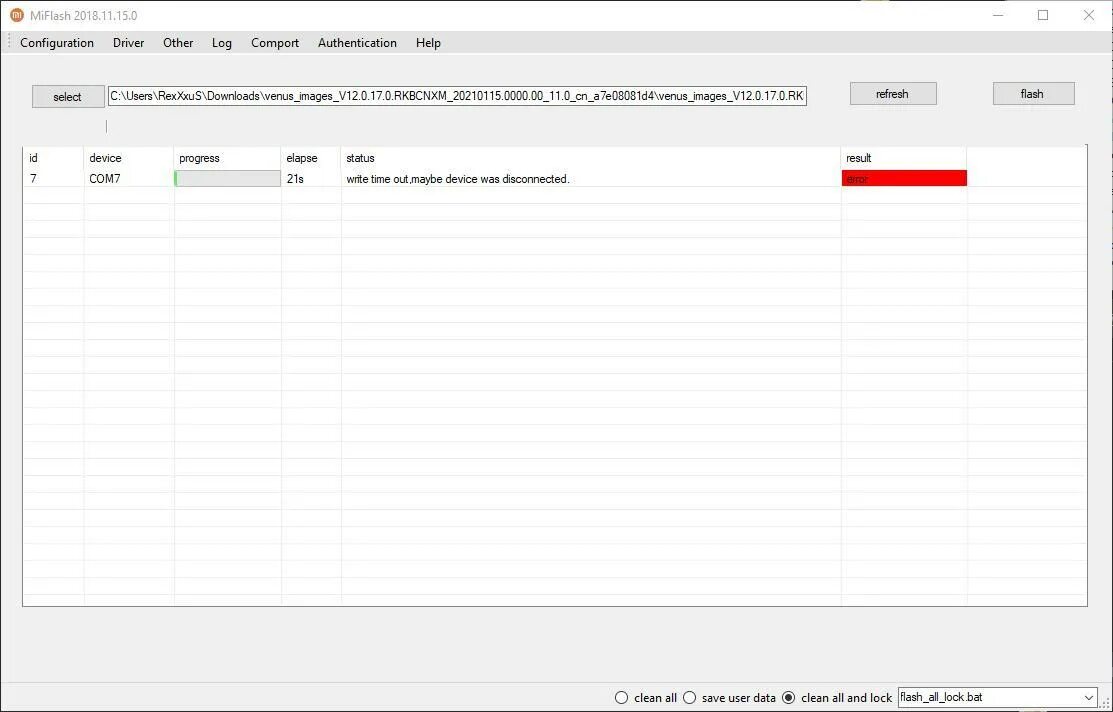Click the progress column header
Screen dimensions: 1113x712
[227, 158]
